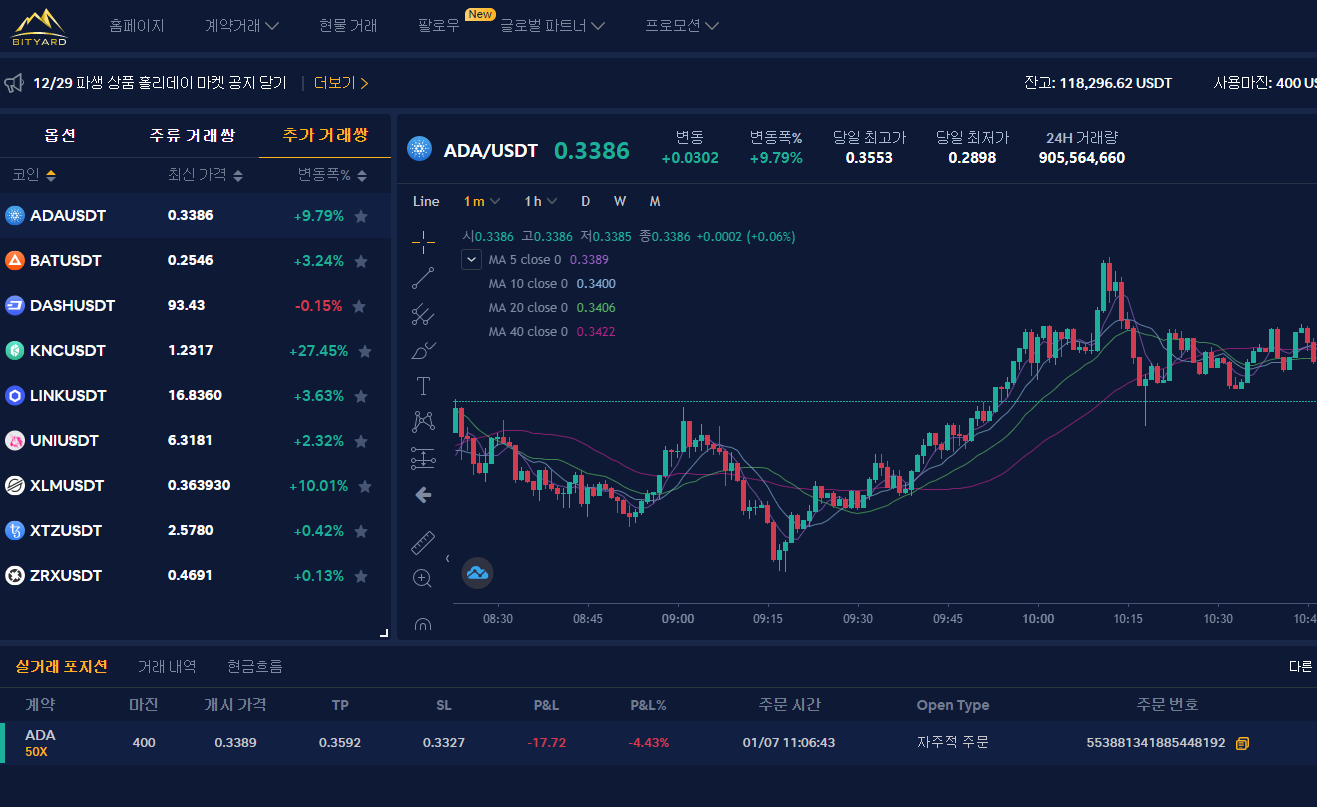Image resolution: width=1317 pixels, height=807 pixels.
Task: Switch to the 추가 거래쌍 tab
Action: click(325, 135)
